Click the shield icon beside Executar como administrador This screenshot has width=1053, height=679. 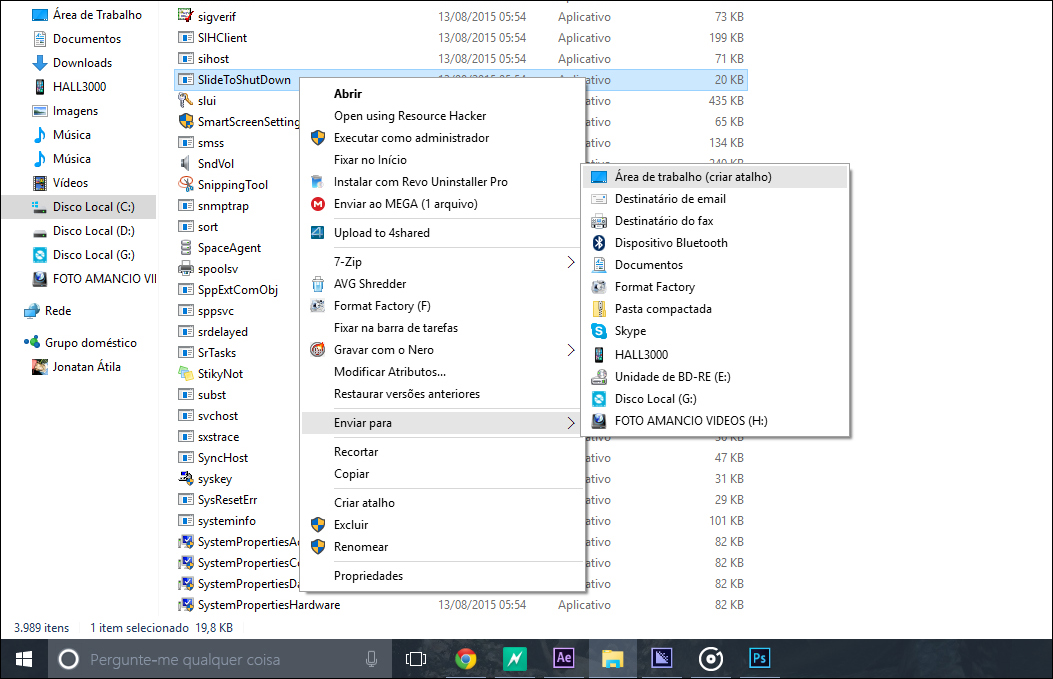318,138
